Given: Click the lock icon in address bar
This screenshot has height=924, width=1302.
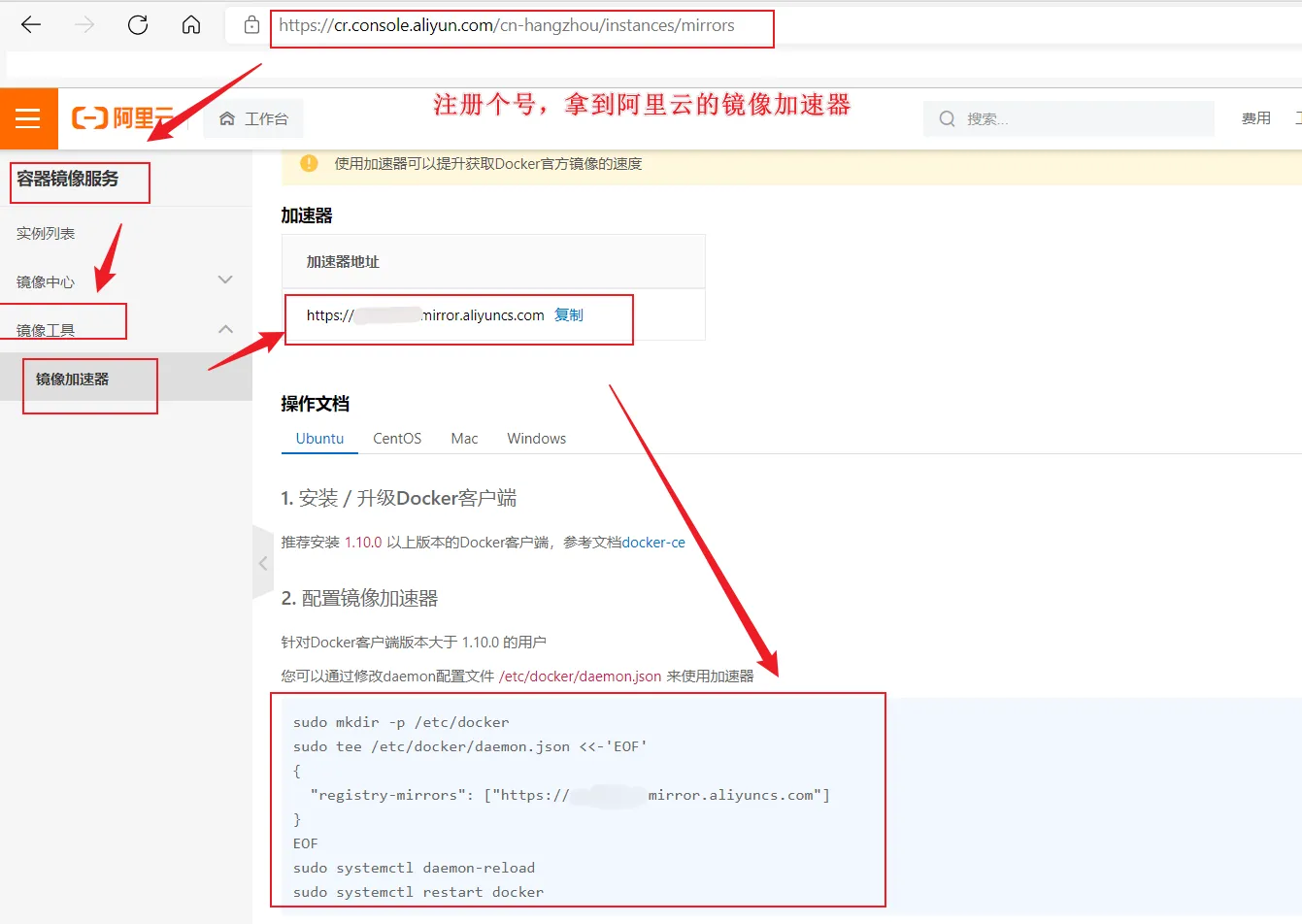Looking at the screenshot, I should tap(251, 26).
